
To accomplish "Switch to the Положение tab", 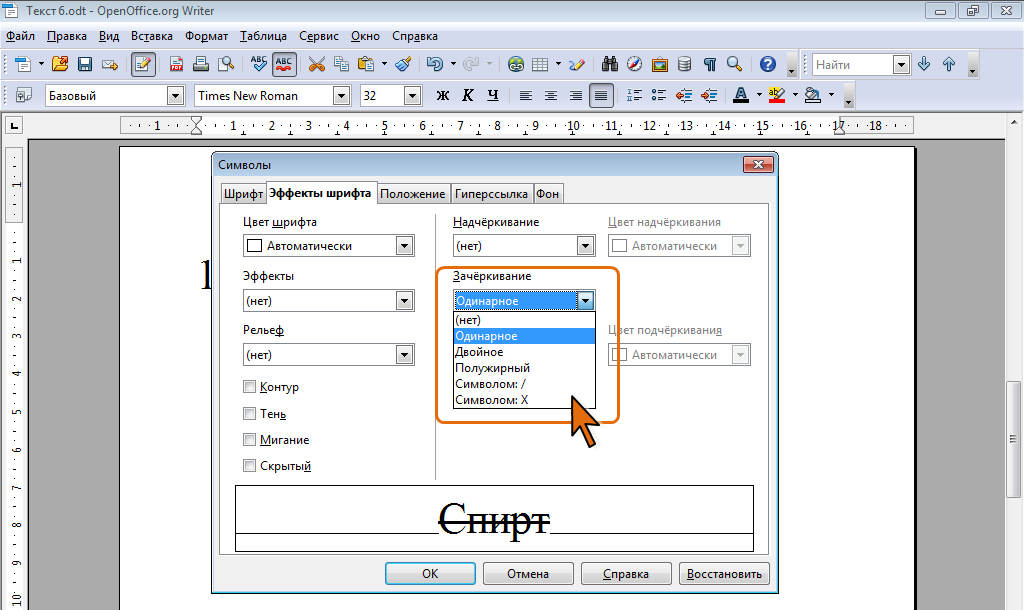I will (413, 193).
